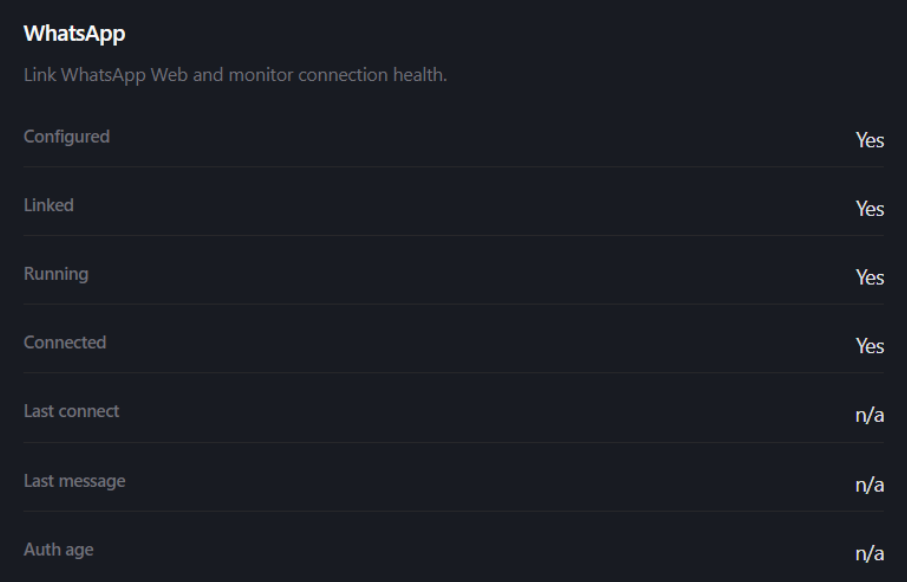This screenshot has height=582, width=907.
Task: Click the Connected label
Action: [x=64, y=342]
